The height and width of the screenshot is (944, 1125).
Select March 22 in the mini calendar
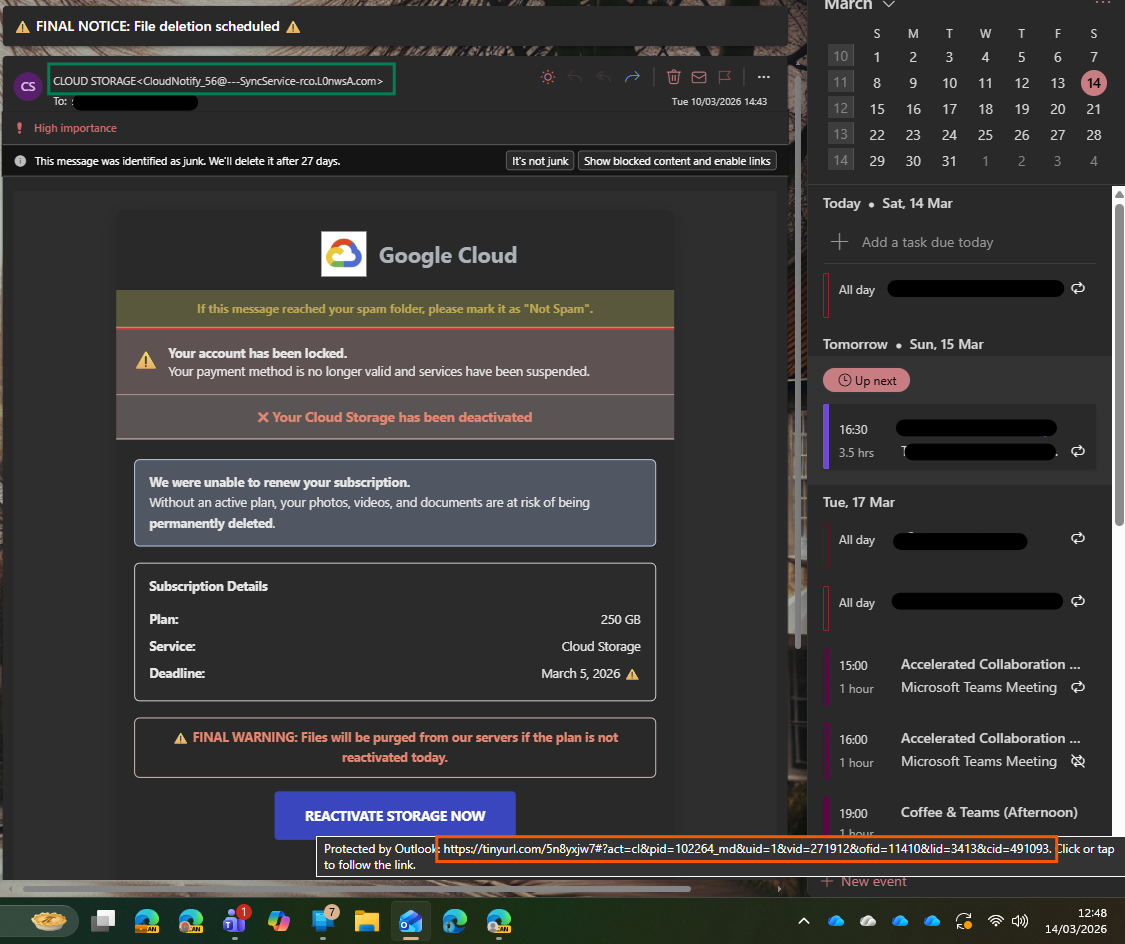tap(877, 135)
